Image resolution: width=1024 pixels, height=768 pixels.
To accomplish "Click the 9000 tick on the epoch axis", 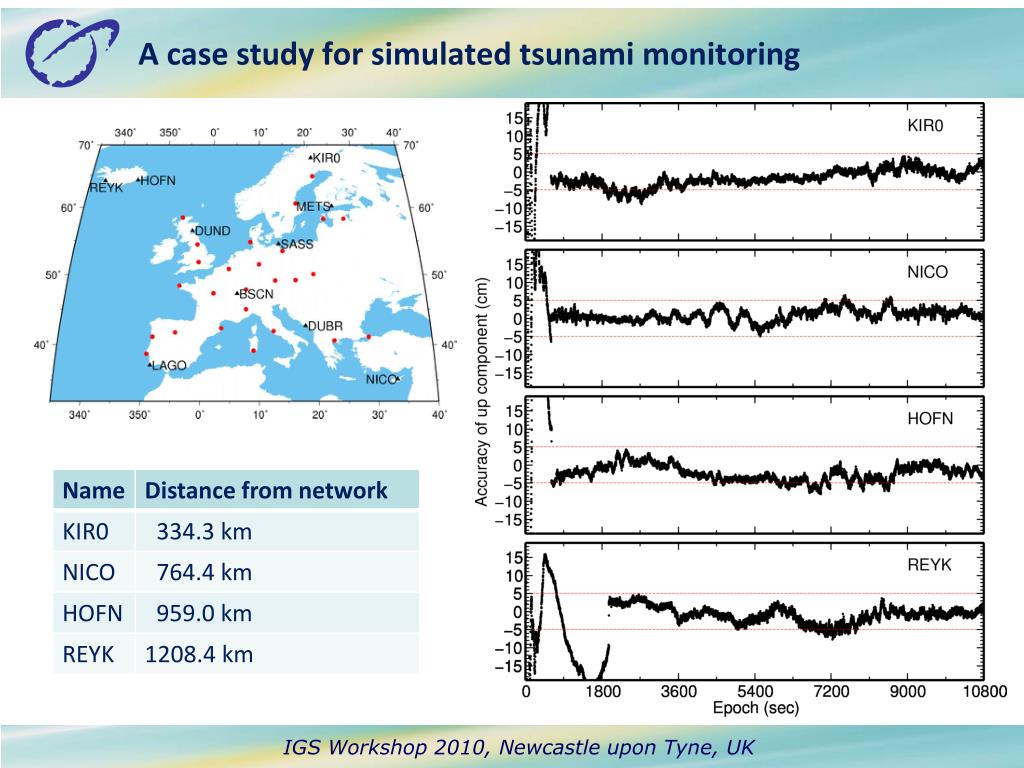I will pyautogui.click(x=908, y=692).
